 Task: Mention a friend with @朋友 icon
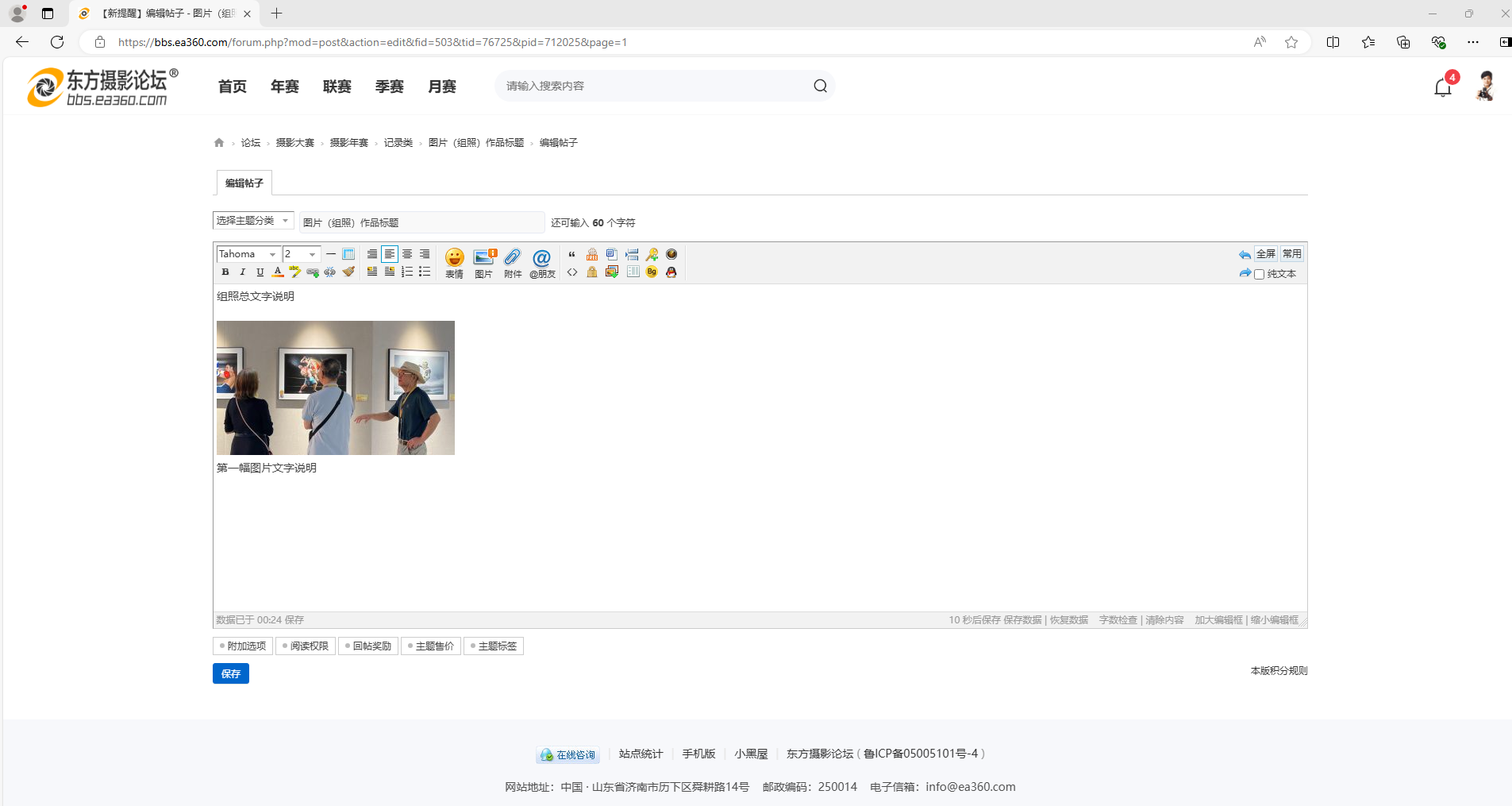click(x=542, y=262)
